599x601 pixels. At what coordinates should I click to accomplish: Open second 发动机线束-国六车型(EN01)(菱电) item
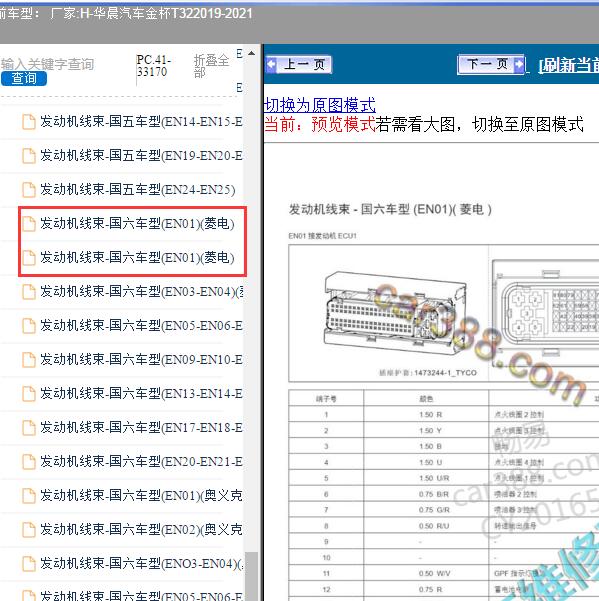tap(137, 258)
